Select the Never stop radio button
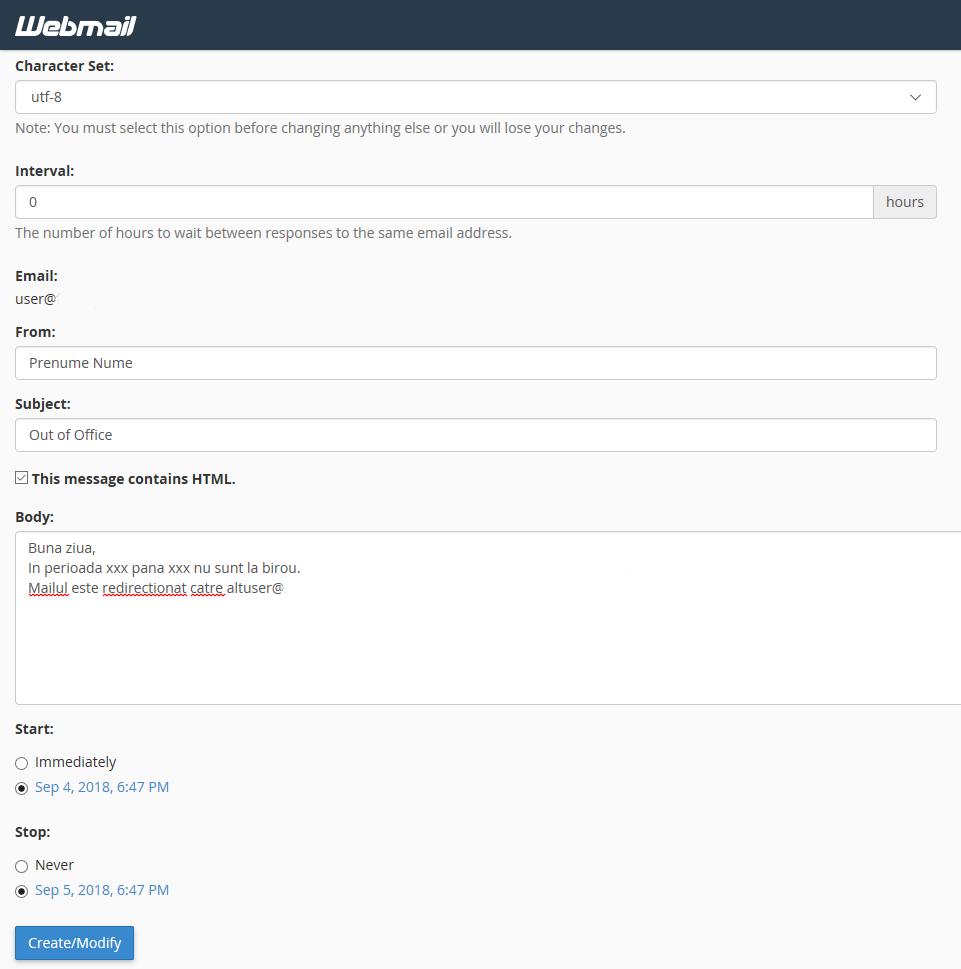The height and width of the screenshot is (969, 961). pos(22,866)
